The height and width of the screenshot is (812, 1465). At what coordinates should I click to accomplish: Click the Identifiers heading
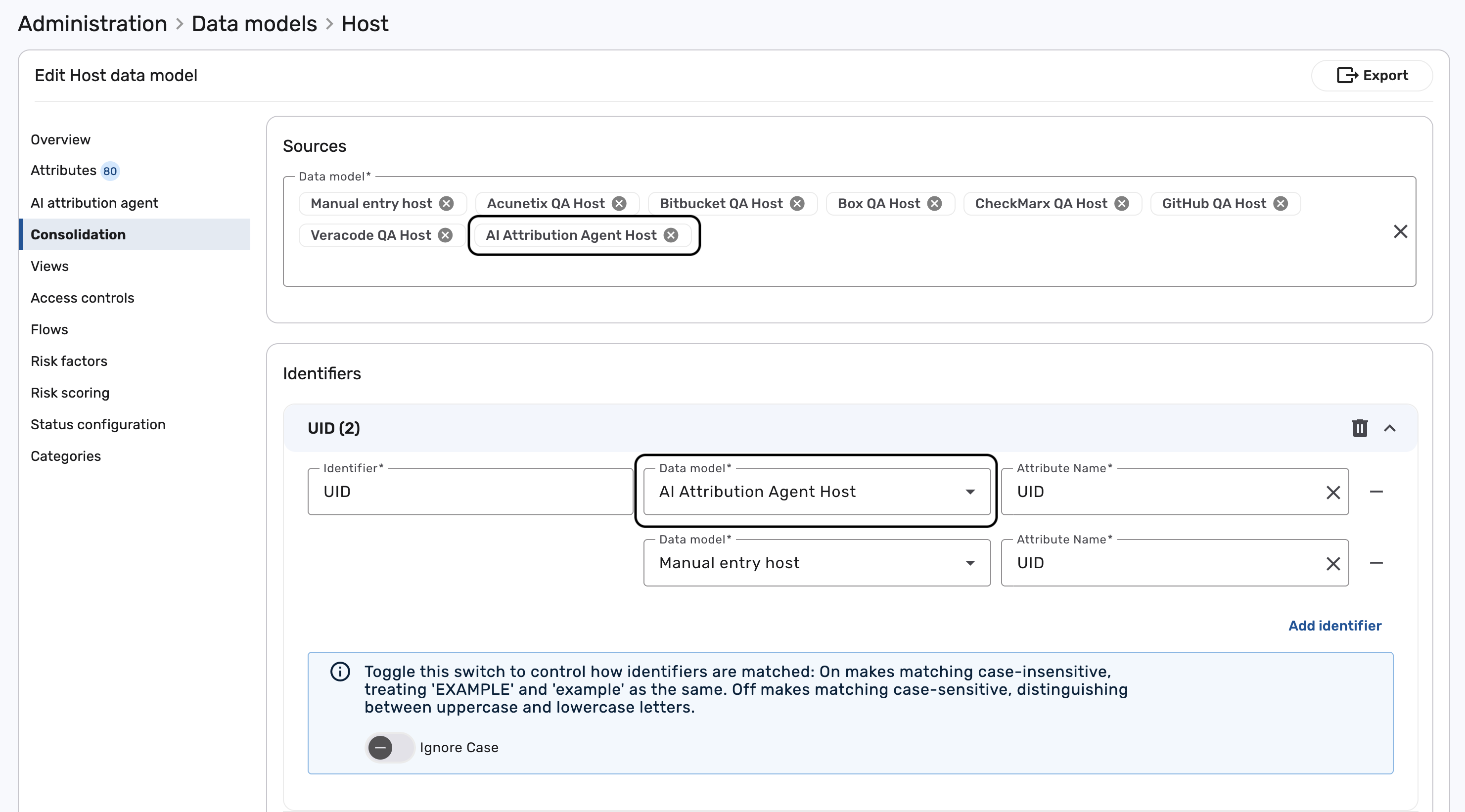click(322, 373)
